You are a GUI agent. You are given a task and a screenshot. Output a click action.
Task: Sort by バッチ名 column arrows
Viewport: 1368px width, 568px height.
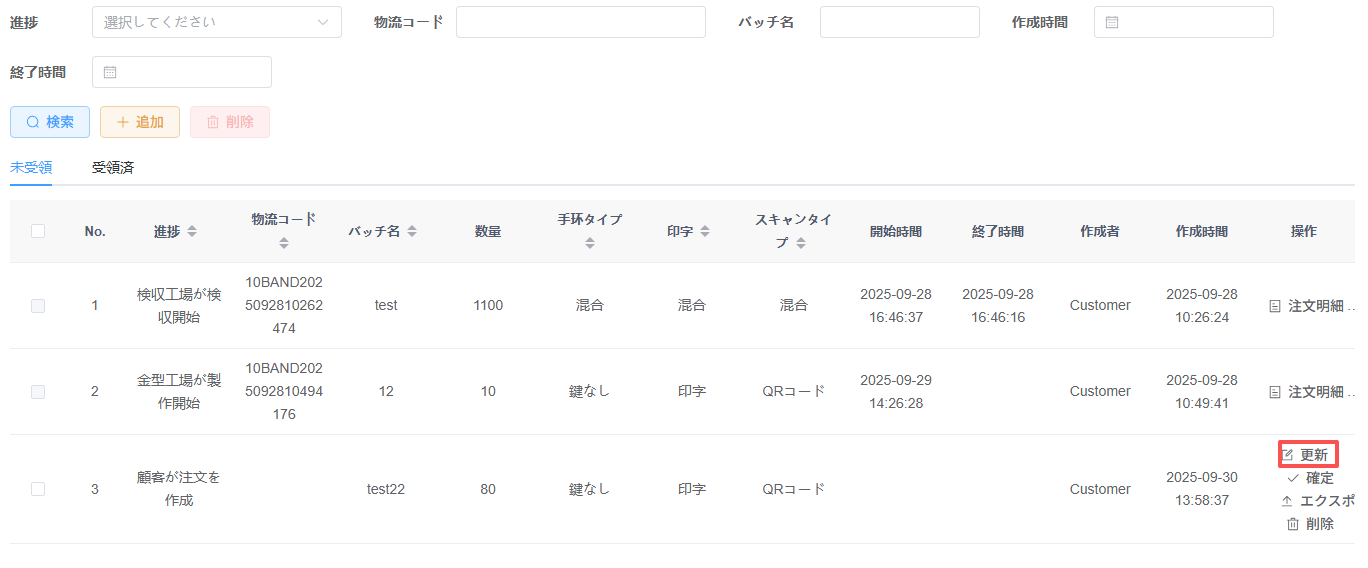pos(412,231)
